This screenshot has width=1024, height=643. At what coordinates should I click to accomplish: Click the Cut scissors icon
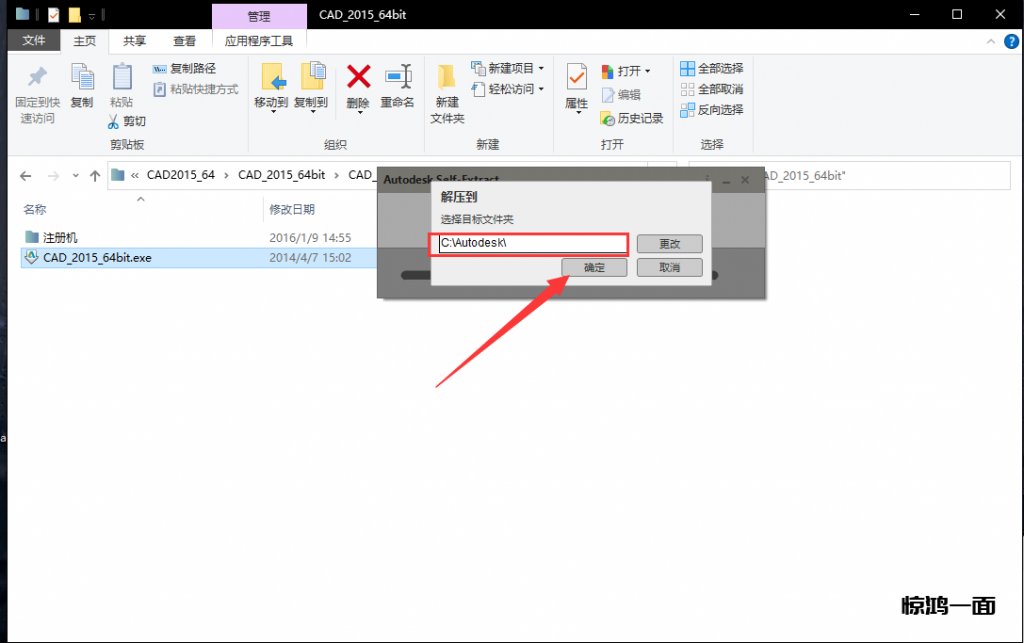(115, 121)
